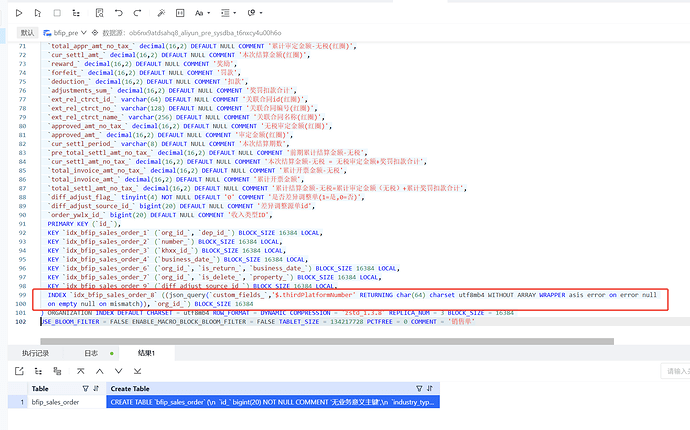
Task: Click the find in document icon
Action: (99, 13)
